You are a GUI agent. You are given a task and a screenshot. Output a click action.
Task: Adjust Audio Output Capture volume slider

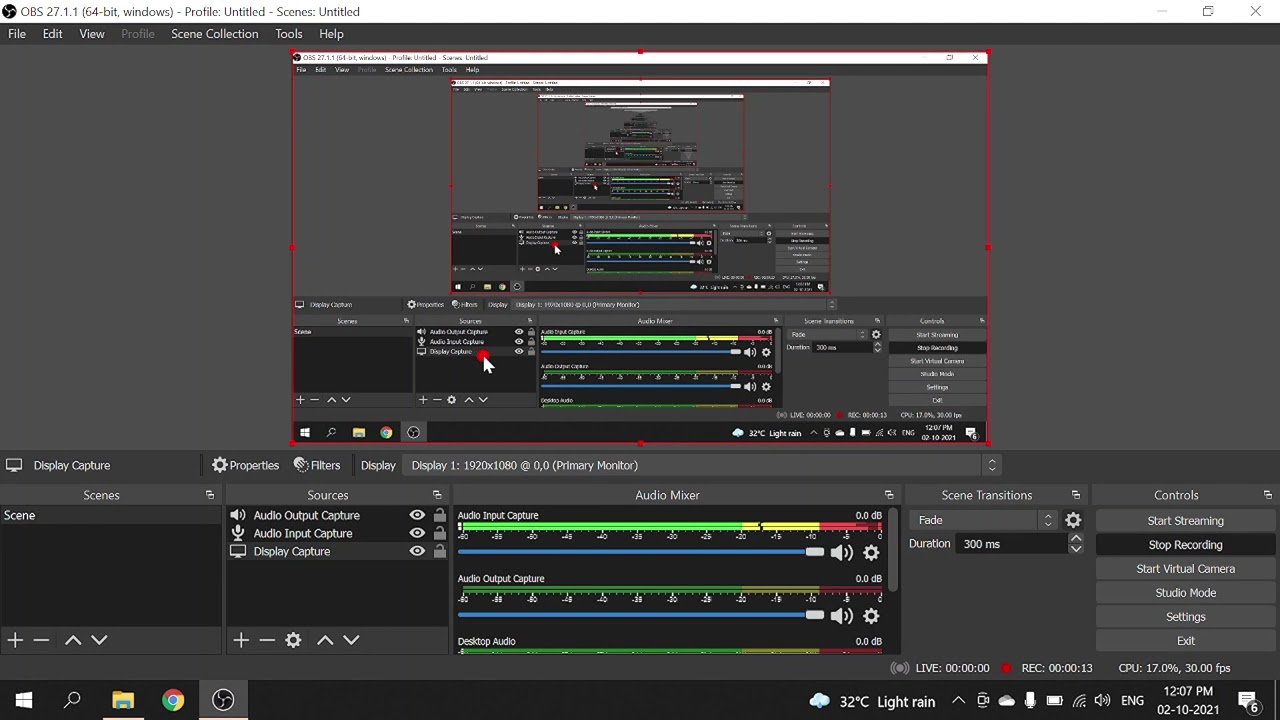[x=641, y=615]
